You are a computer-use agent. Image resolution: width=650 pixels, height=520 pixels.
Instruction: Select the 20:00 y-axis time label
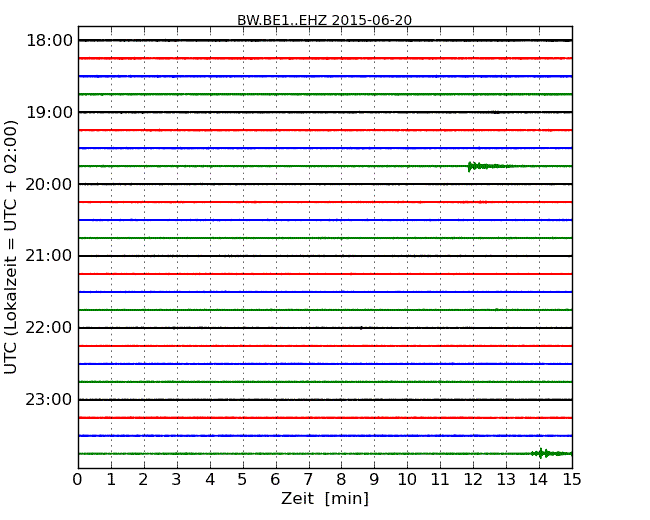49,184
